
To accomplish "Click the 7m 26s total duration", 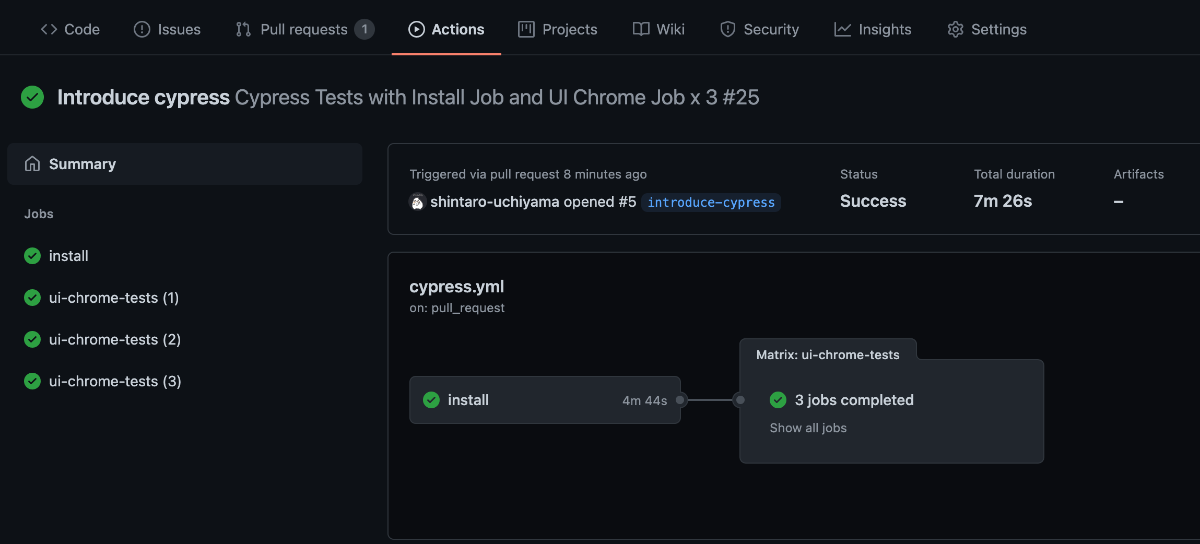I will coord(1003,201).
